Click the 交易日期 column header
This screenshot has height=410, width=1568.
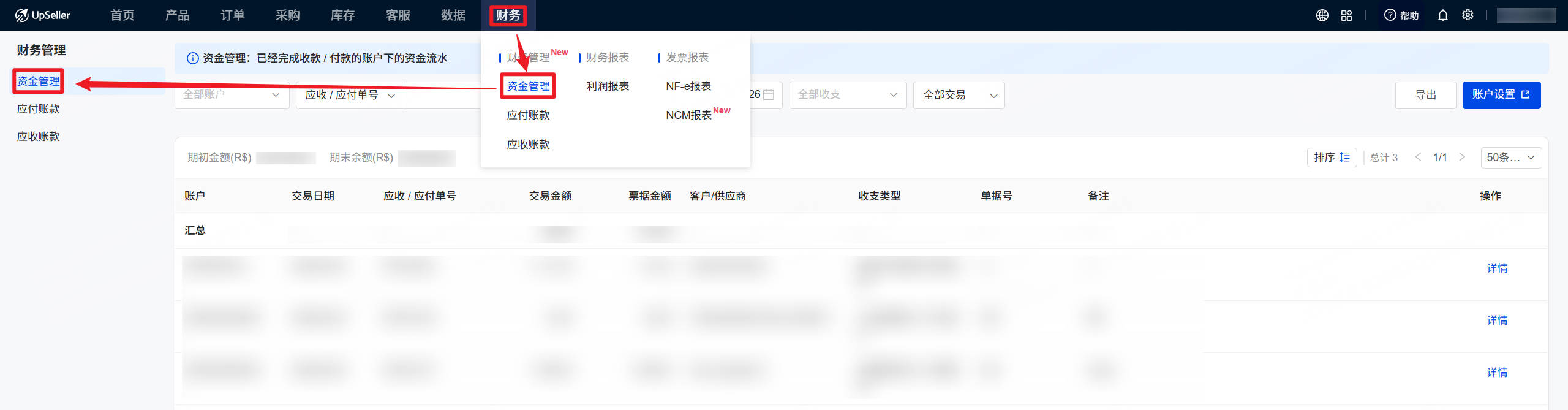pyautogui.click(x=313, y=196)
